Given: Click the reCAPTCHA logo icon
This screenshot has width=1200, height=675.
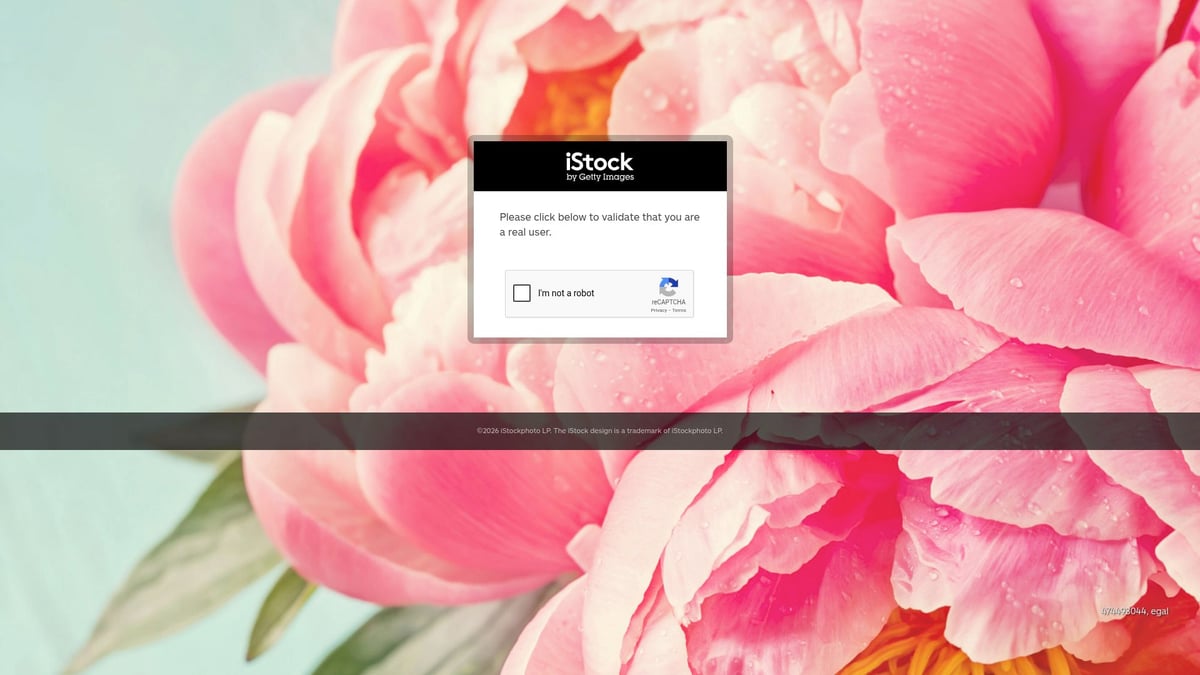Looking at the screenshot, I should [x=669, y=286].
